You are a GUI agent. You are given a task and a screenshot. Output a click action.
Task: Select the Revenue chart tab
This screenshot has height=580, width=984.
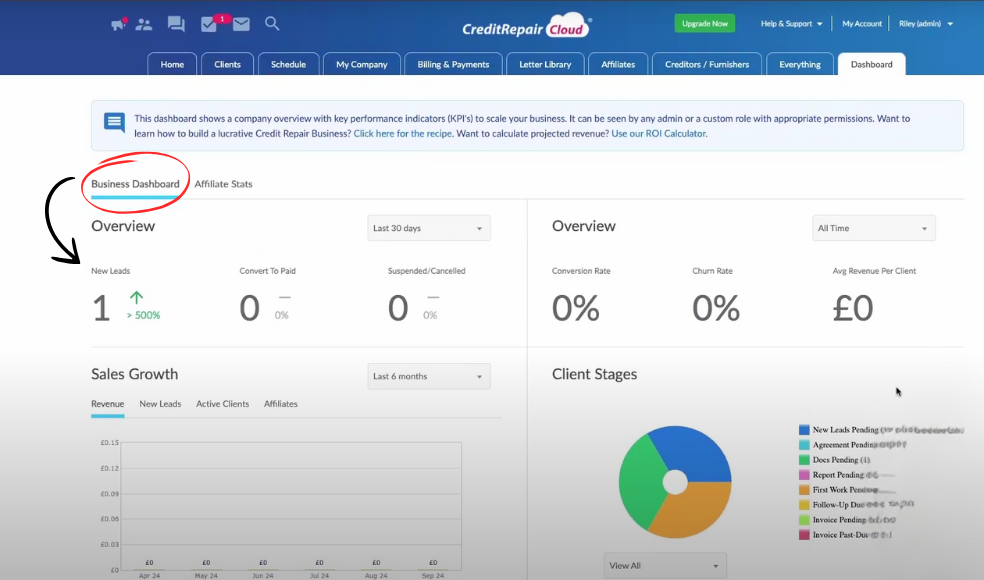tap(107, 404)
